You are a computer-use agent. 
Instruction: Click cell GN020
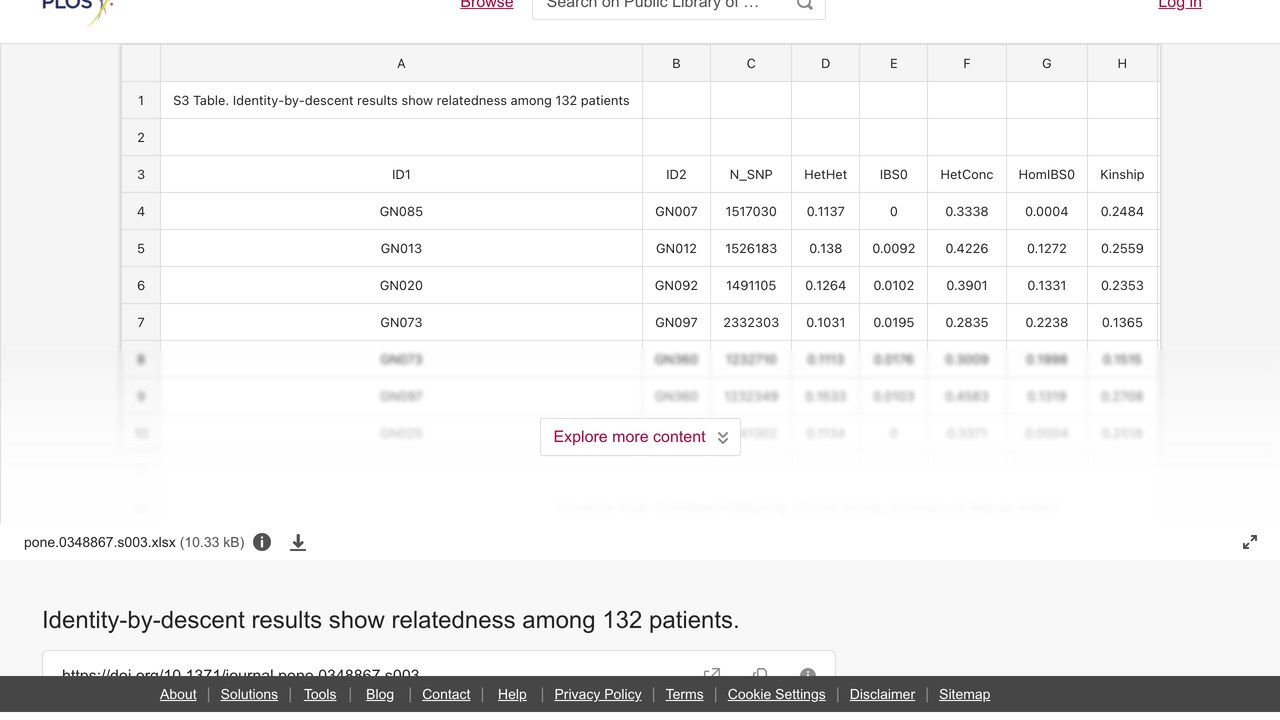pos(401,285)
